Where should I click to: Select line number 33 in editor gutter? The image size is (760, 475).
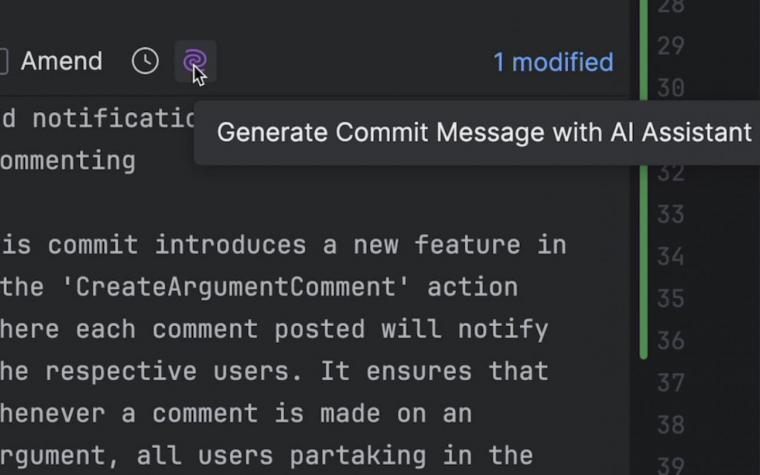[671, 214]
